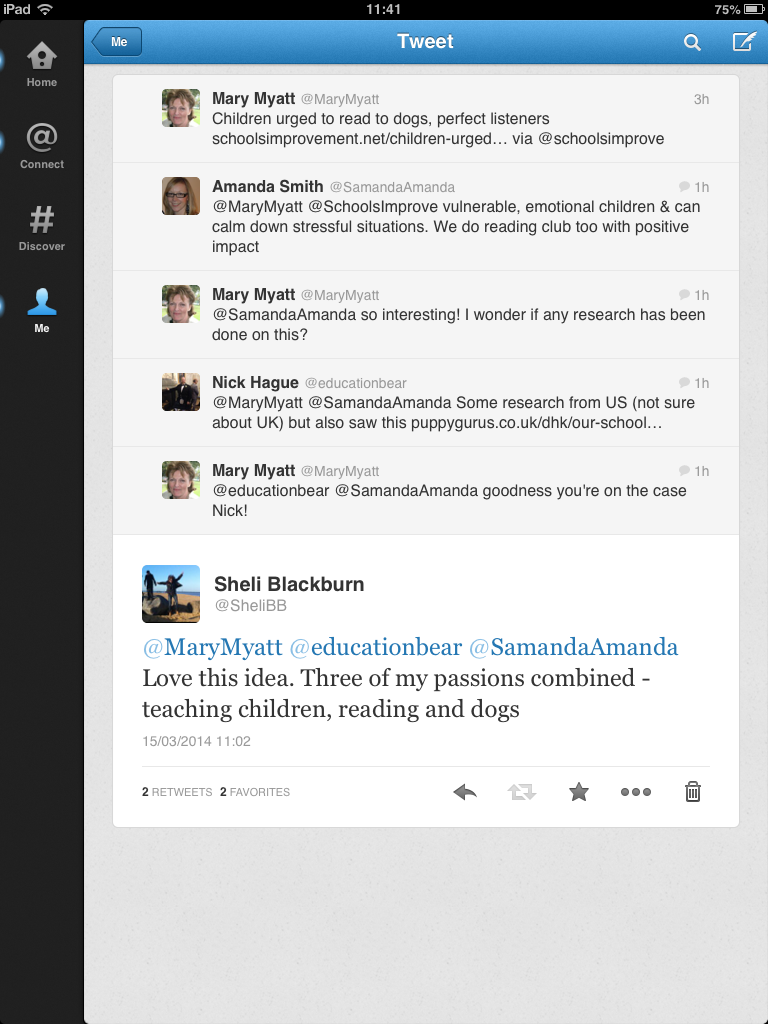Favorite the tweet with star icon

click(579, 792)
